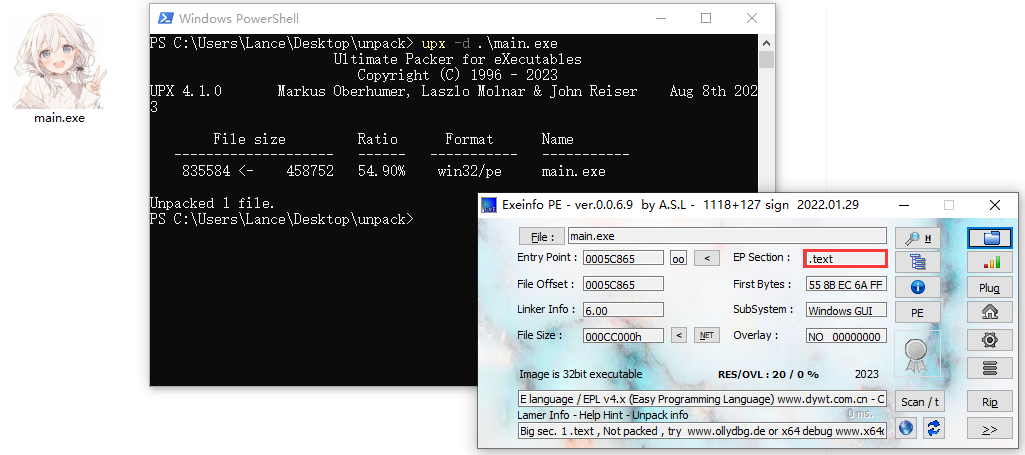Viewport: 1025px width, 455px height.
Task: Click the 'upx -d .\main.exe' command text
Action: click(490, 44)
